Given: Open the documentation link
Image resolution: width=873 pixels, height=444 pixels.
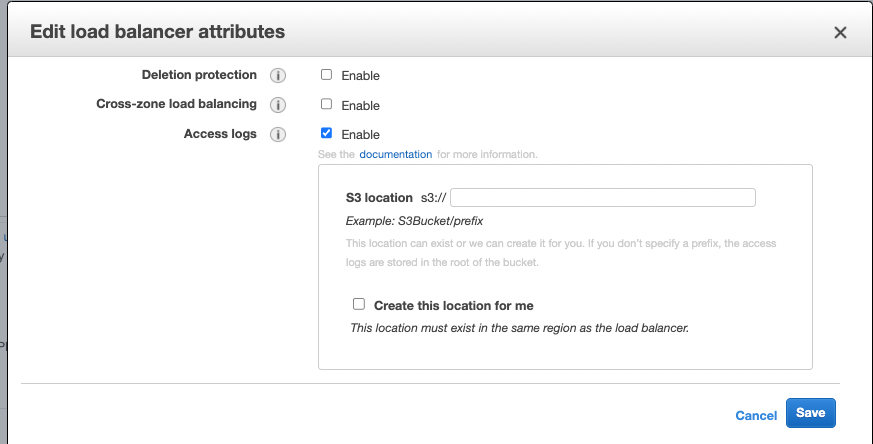Looking at the screenshot, I should pyautogui.click(x=396, y=155).
